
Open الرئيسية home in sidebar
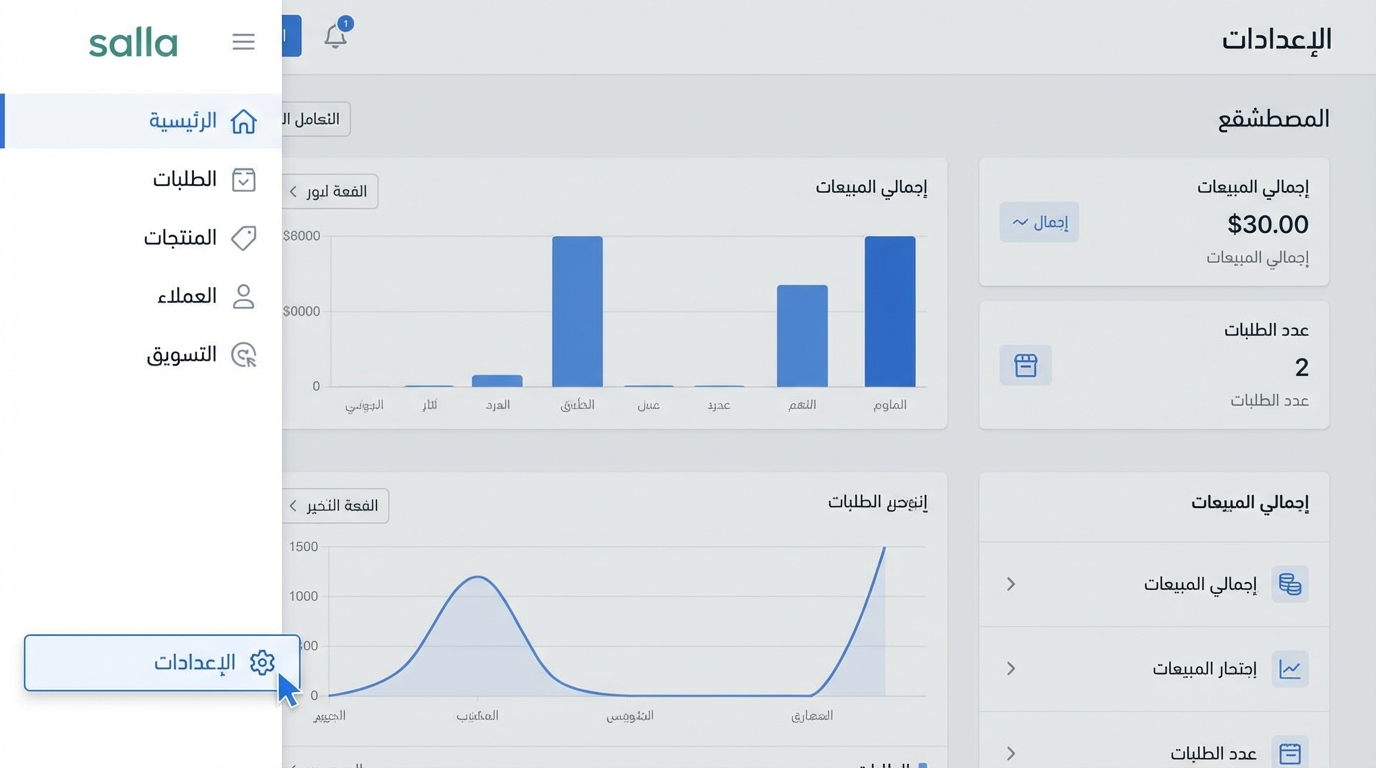click(200, 121)
